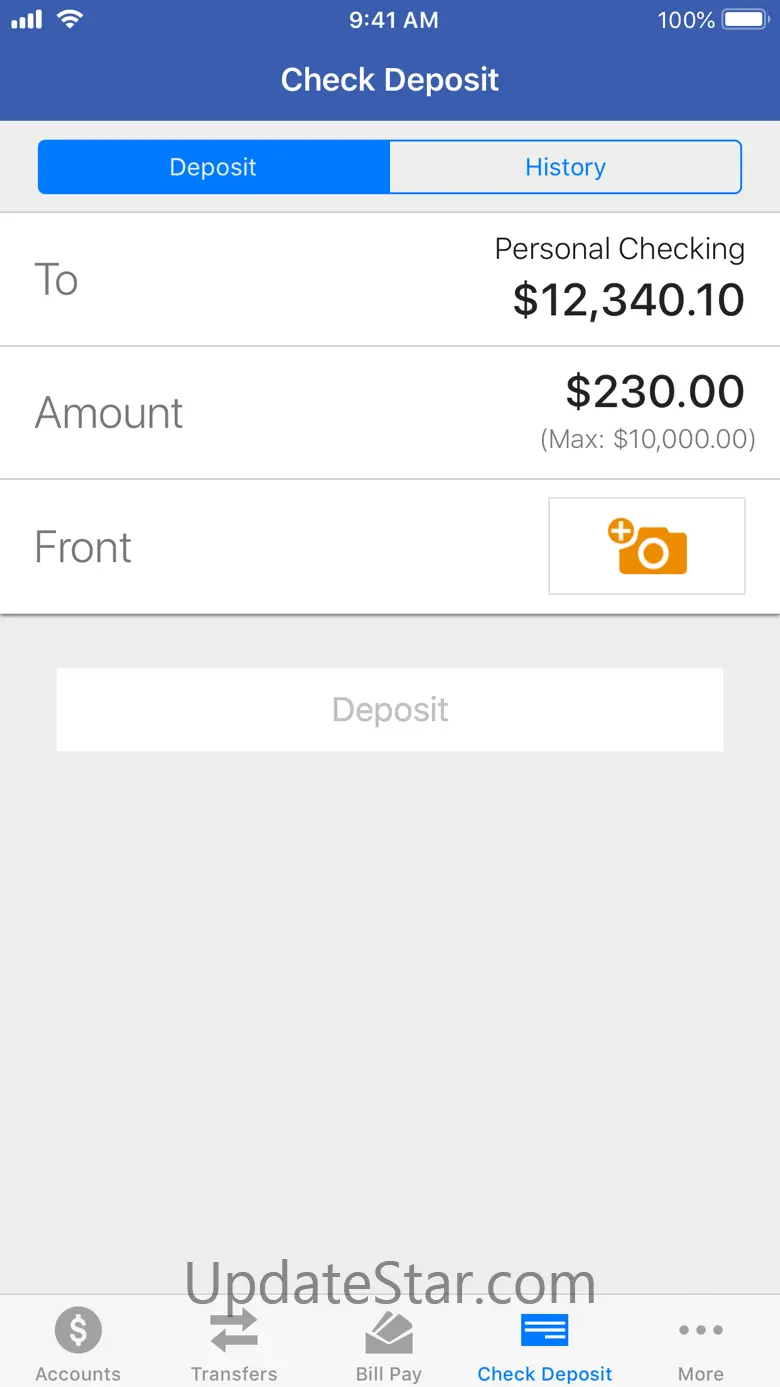780x1387 pixels.
Task: Select the Deposit segment tab
Action: [213, 167]
